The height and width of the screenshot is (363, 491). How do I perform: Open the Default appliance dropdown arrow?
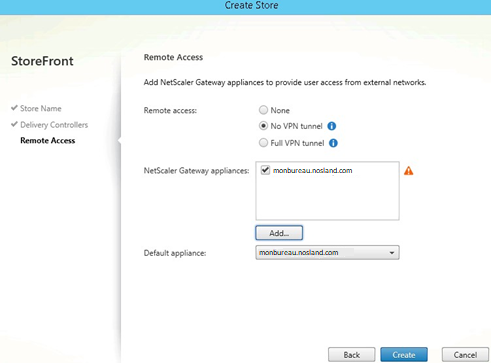pyautogui.click(x=392, y=253)
